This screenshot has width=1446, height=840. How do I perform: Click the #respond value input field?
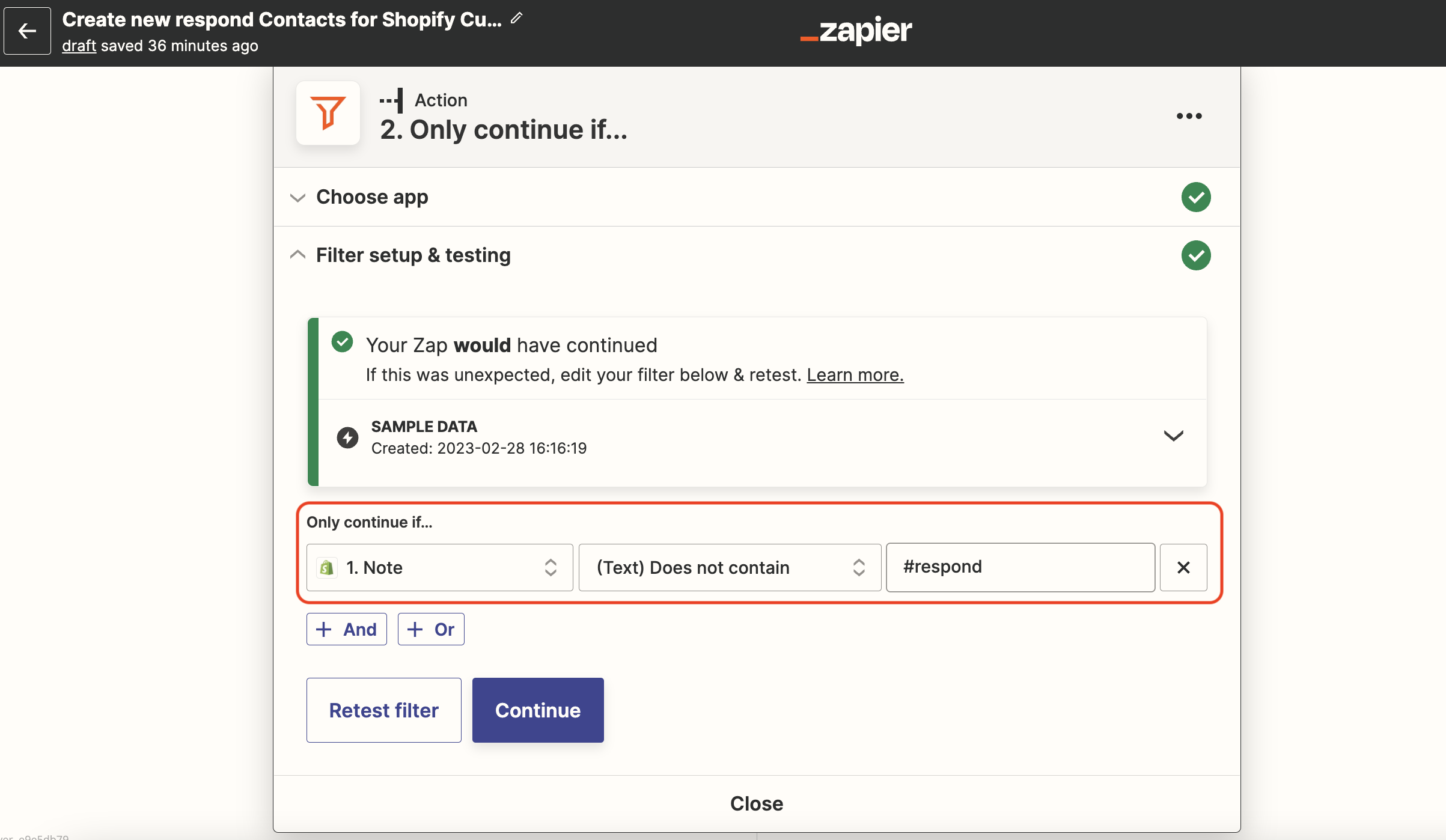(x=1020, y=568)
